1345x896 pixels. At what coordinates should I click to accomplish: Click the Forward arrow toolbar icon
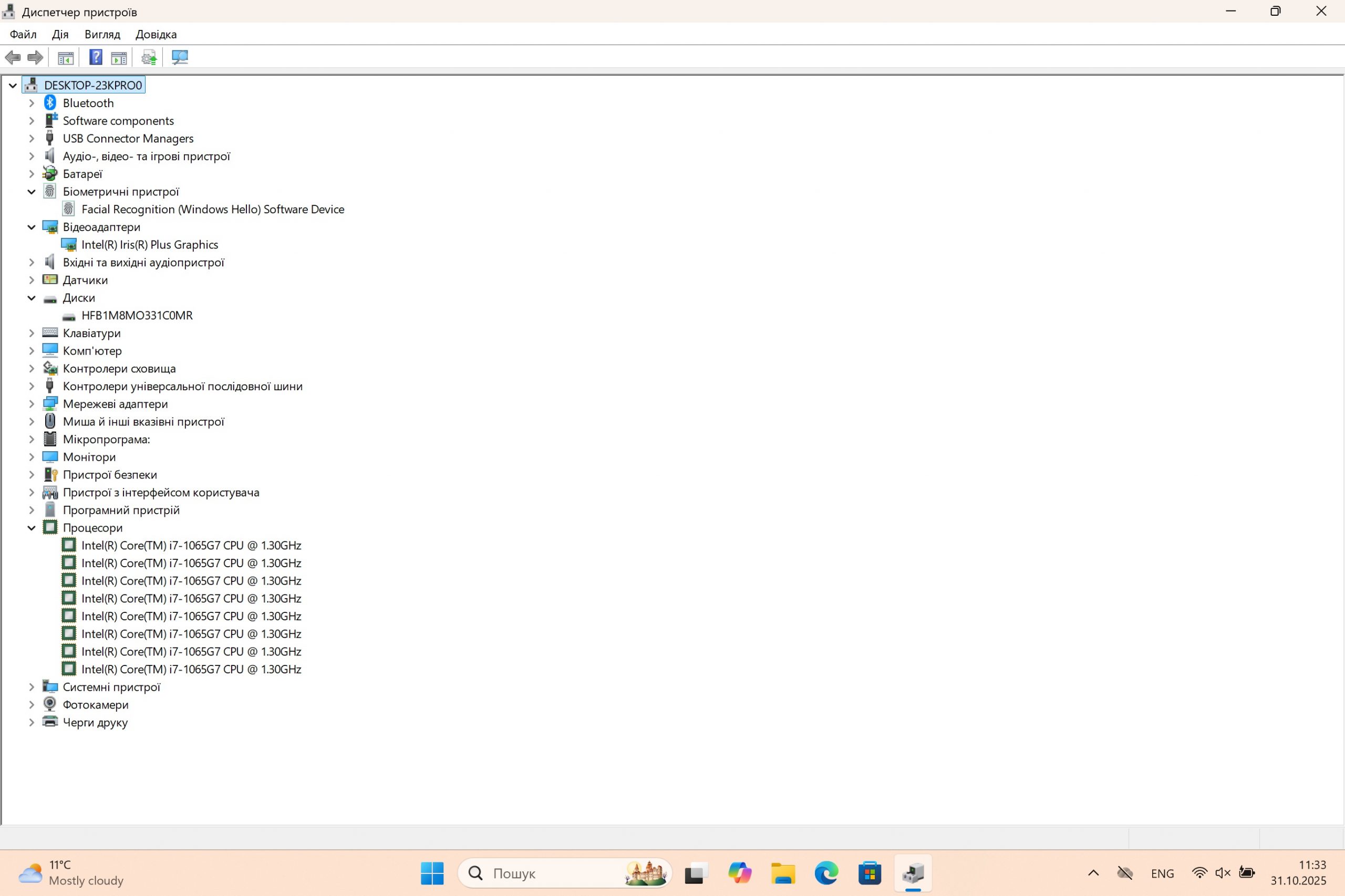pyautogui.click(x=35, y=57)
